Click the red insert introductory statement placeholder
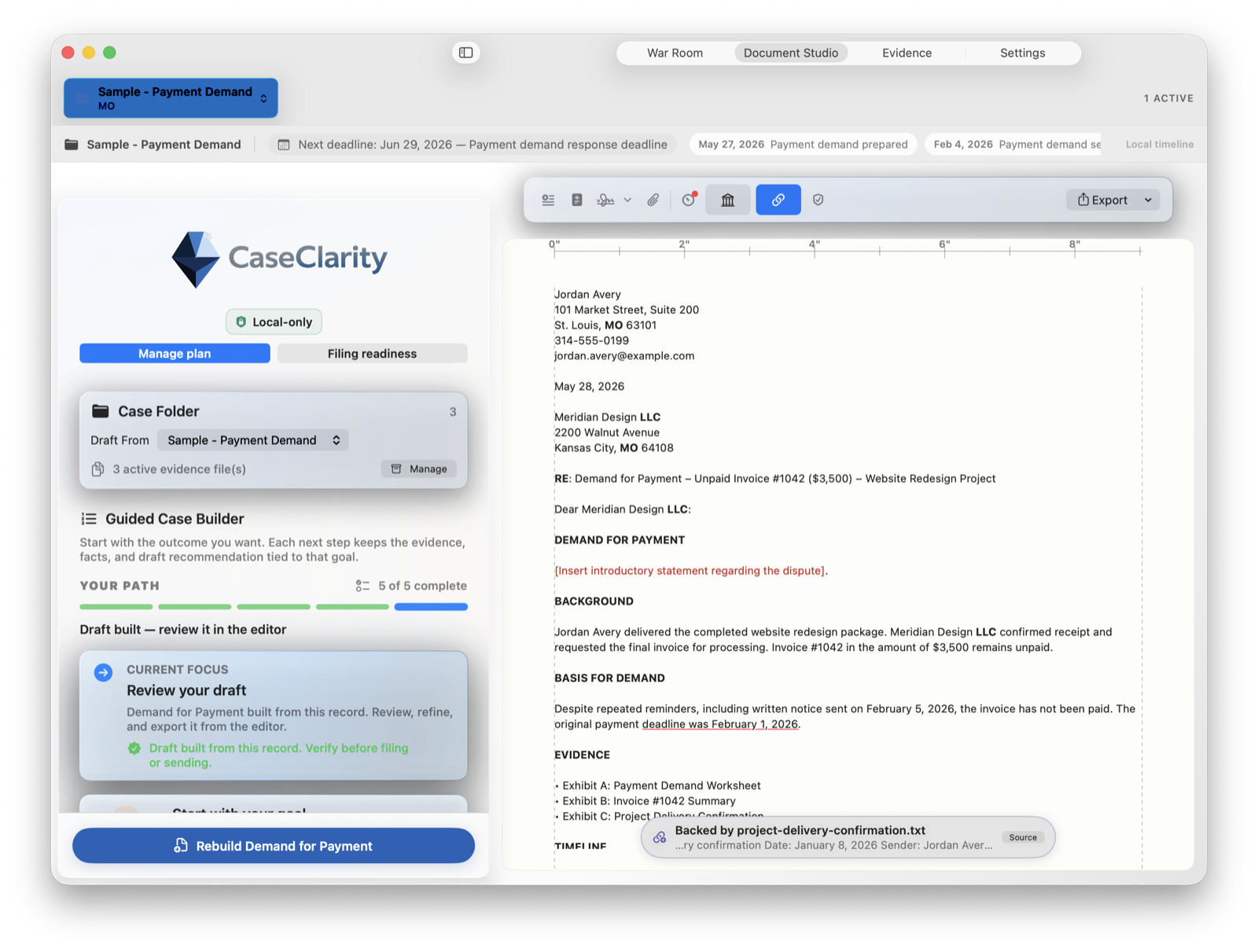The width and height of the screenshot is (1258, 952). pyautogui.click(x=690, y=571)
